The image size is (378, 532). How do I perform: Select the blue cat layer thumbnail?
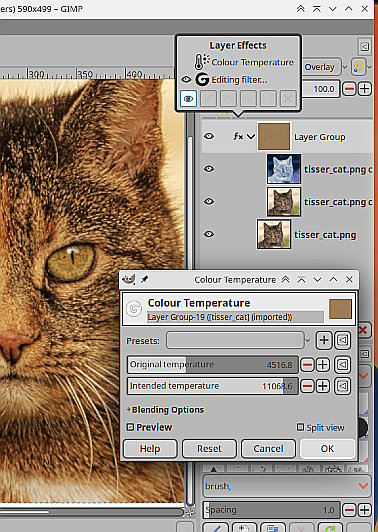pos(284,169)
